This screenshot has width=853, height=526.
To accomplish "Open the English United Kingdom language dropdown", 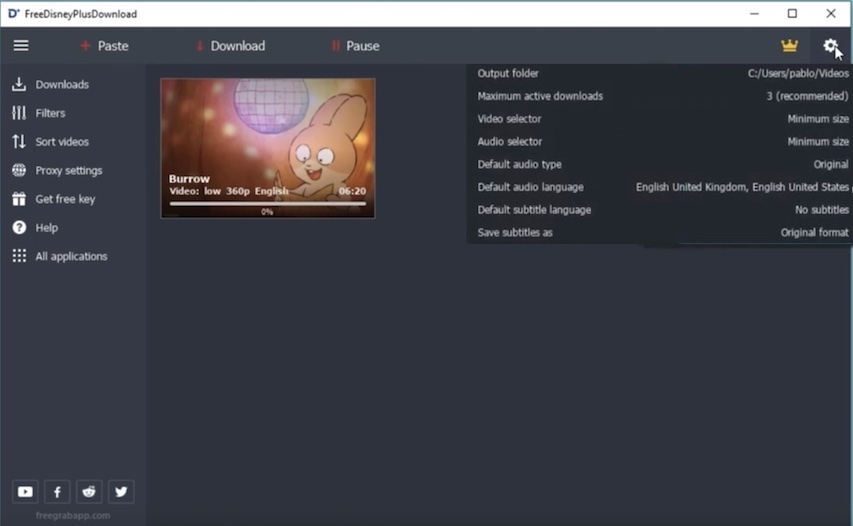I will [x=742, y=187].
